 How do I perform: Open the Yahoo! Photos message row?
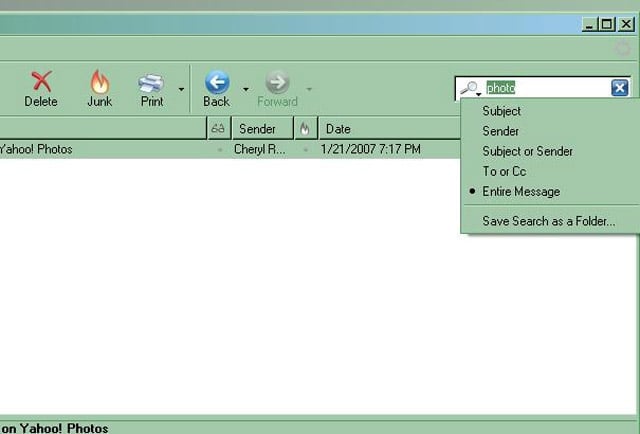(x=230, y=149)
